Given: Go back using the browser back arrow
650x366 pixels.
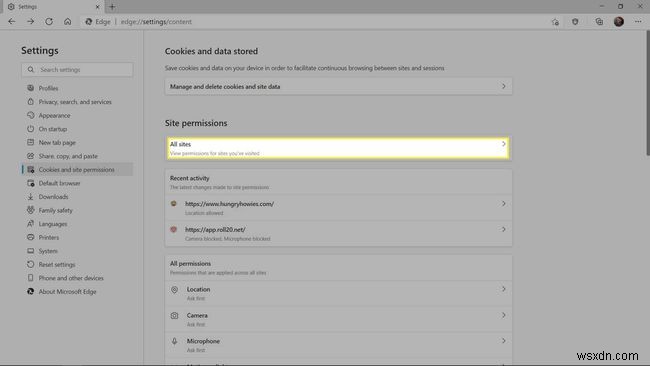Looking at the screenshot, I should [x=12, y=22].
